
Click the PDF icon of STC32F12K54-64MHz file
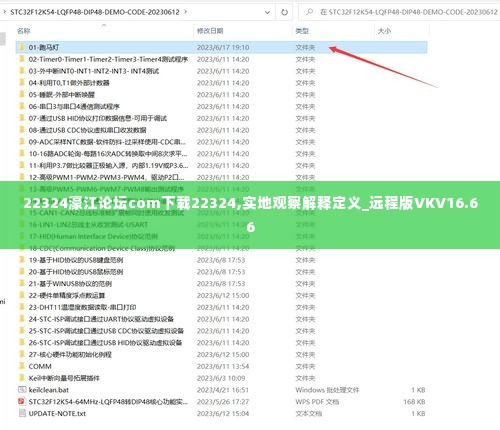click(22, 401)
